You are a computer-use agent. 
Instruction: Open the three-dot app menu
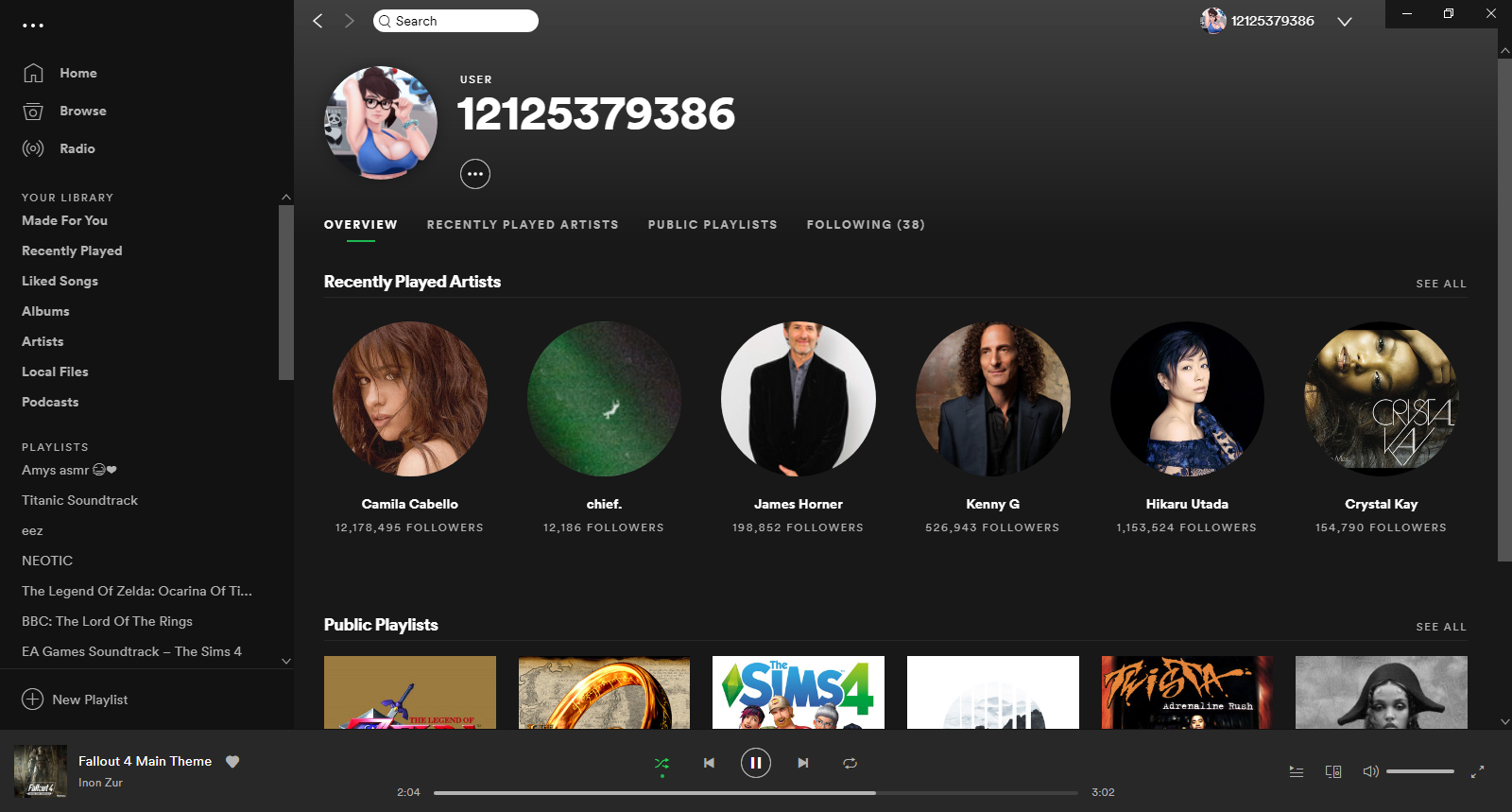[33, 26]
